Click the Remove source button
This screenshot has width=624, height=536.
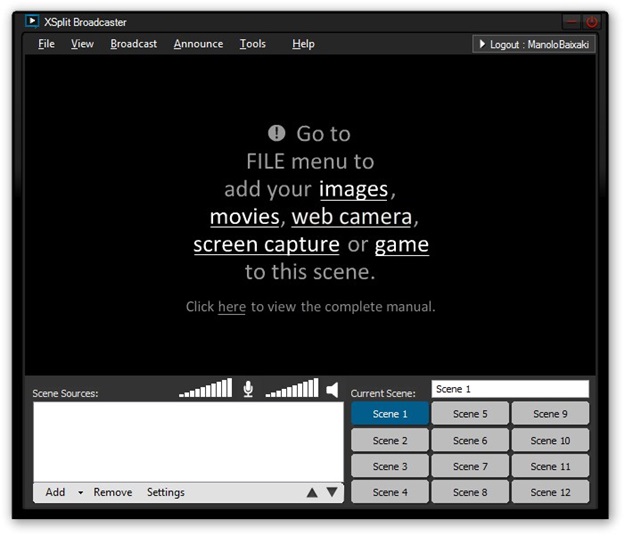tap(113, 492)
